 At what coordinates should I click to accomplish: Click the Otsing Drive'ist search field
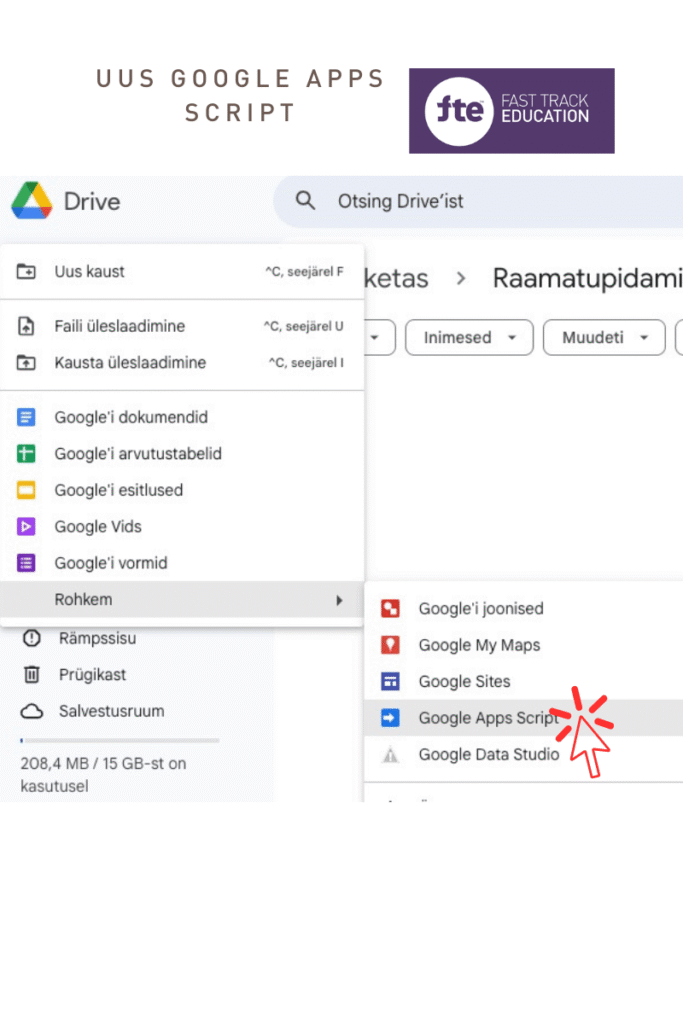(x=480, y=202)
